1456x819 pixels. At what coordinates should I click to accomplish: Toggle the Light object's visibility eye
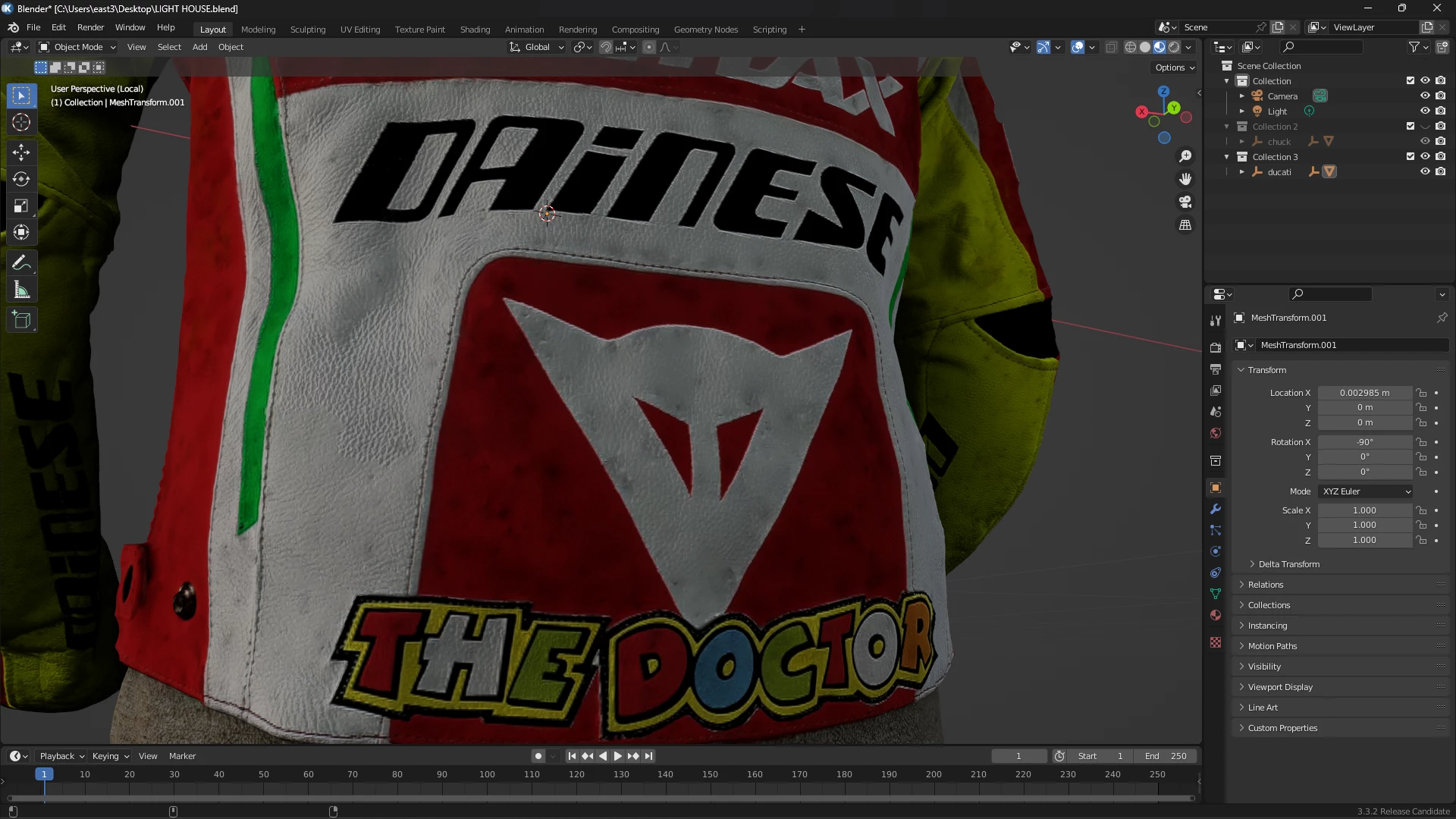pyautogui.click(x=1425, y=111)
